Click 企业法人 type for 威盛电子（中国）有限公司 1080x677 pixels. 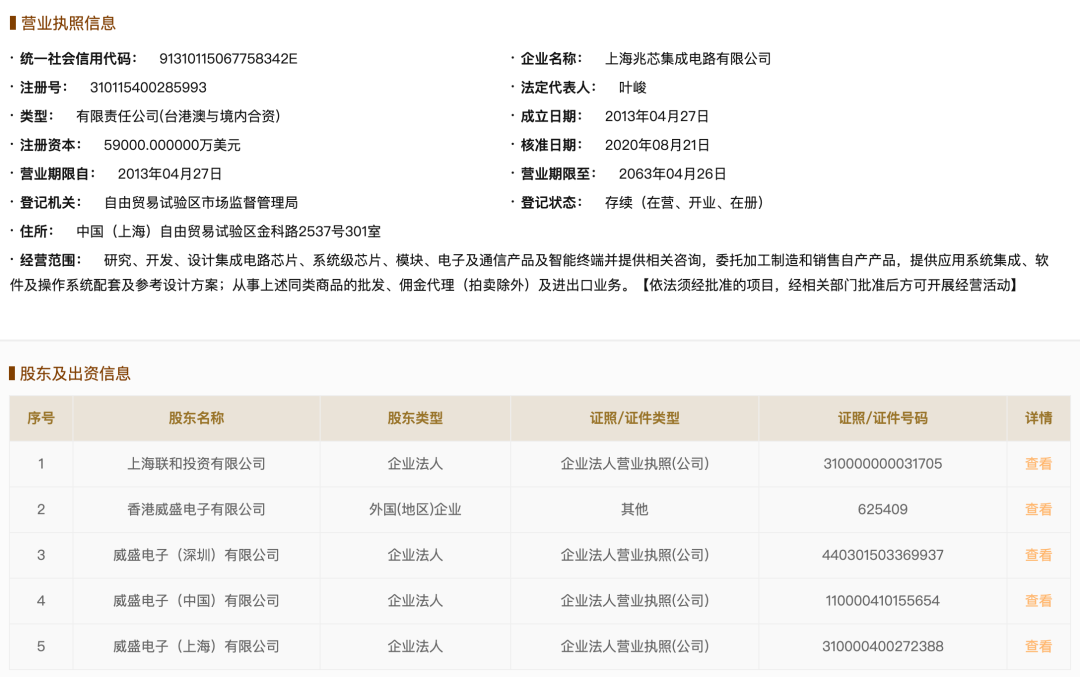tap(415, 601)
